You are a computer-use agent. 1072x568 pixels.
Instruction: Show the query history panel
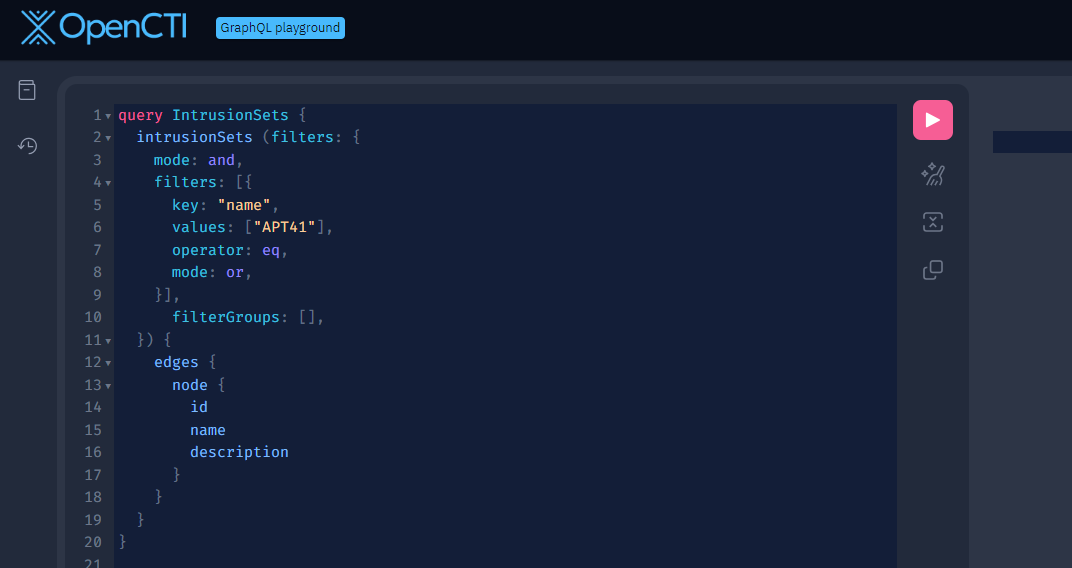[27, 146]
